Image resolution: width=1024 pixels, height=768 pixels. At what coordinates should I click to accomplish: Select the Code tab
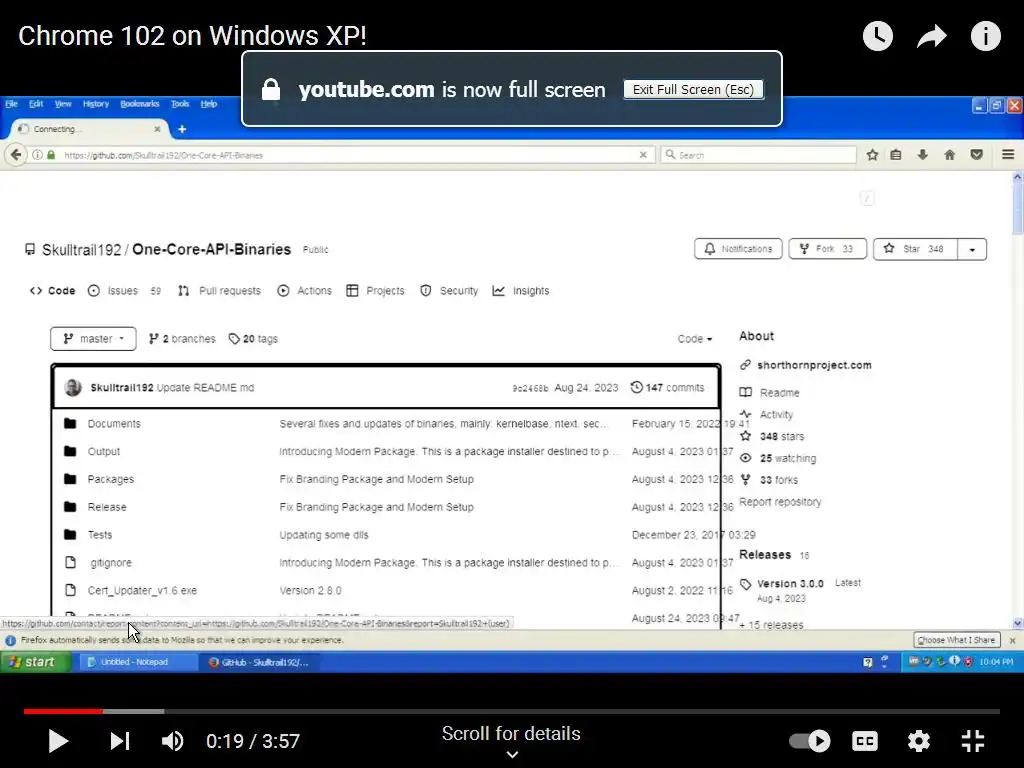[53, 291]
